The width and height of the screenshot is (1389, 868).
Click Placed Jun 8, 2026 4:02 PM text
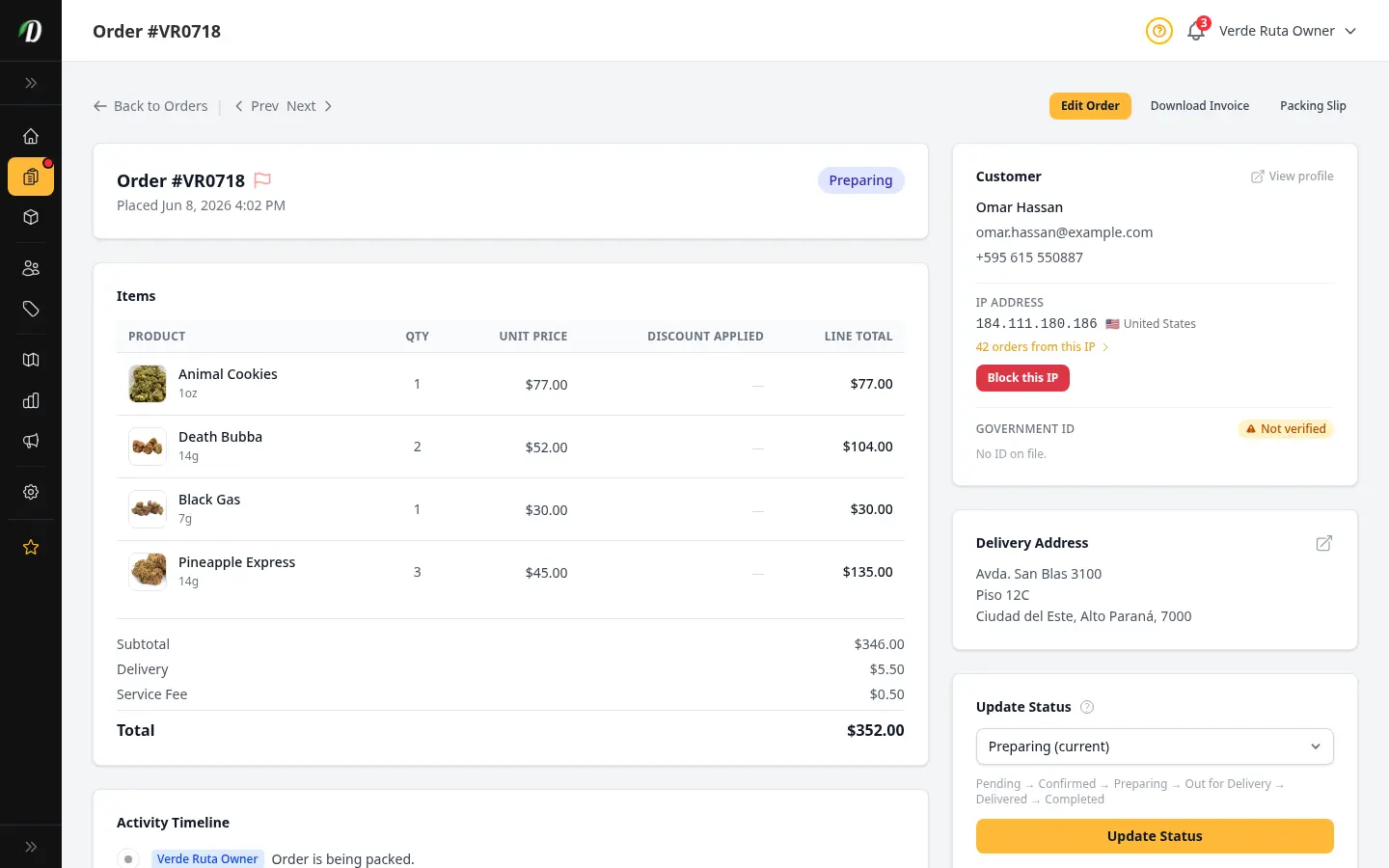[x=201, y=205]
